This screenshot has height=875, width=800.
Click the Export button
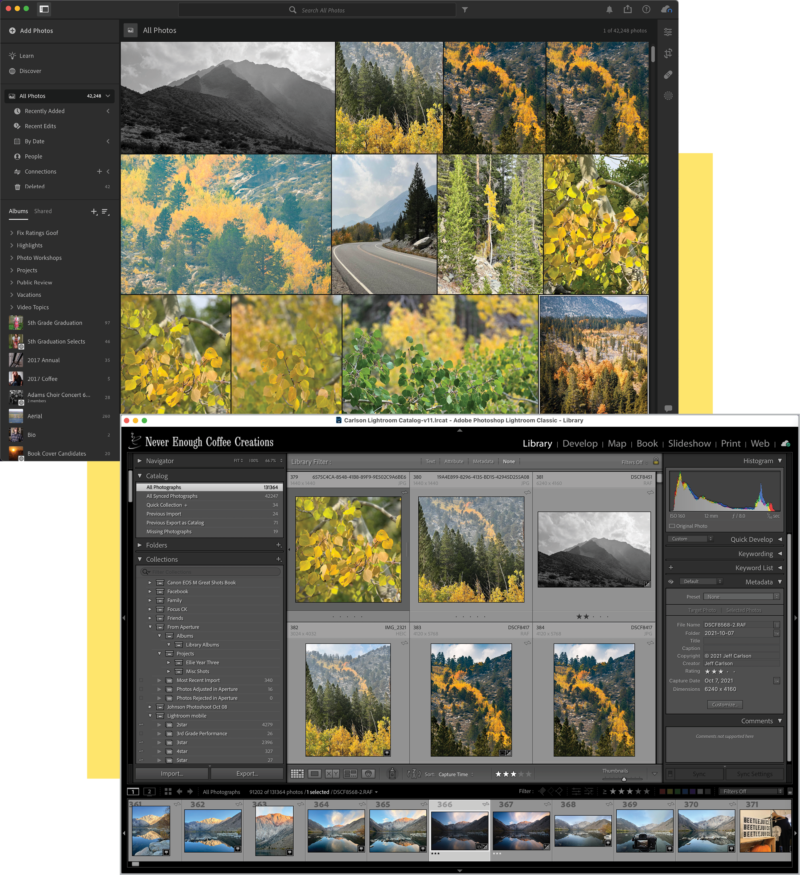247,773
